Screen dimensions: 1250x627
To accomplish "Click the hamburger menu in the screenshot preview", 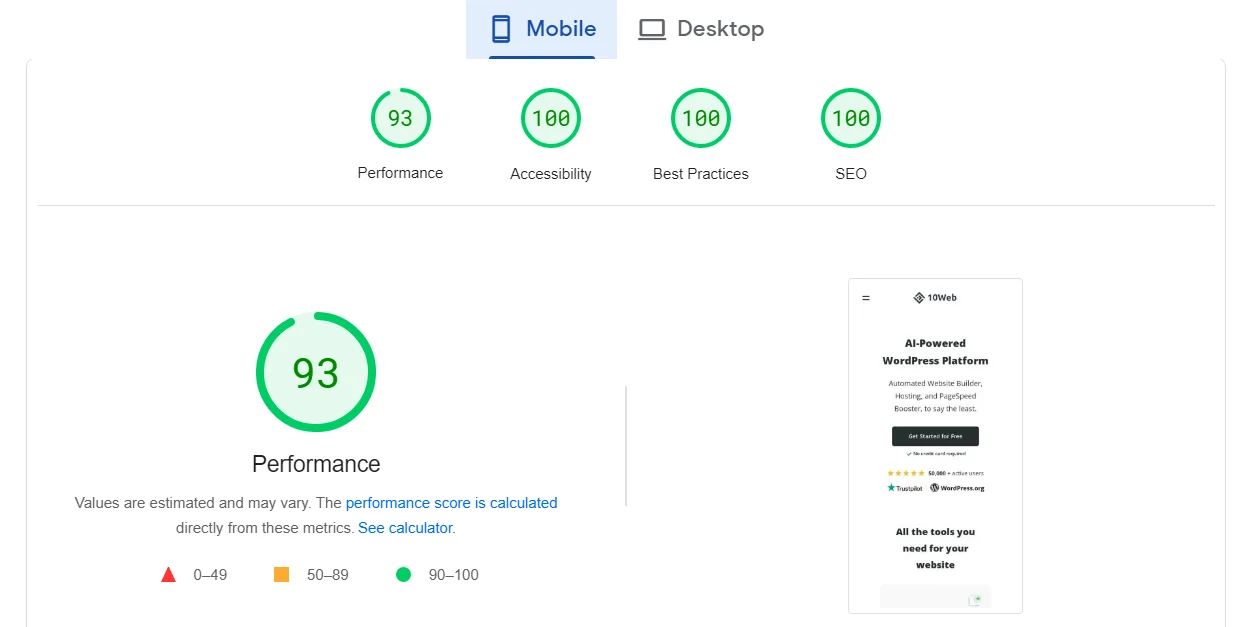I will point(866,298).
